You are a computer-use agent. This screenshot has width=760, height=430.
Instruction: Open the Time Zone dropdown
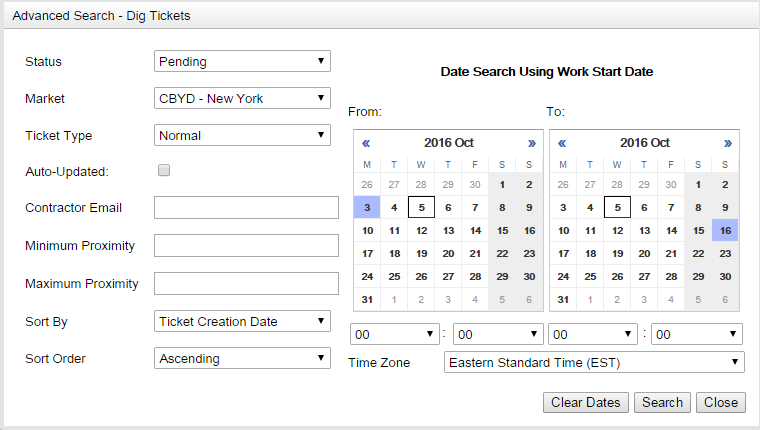pos(594,362)
